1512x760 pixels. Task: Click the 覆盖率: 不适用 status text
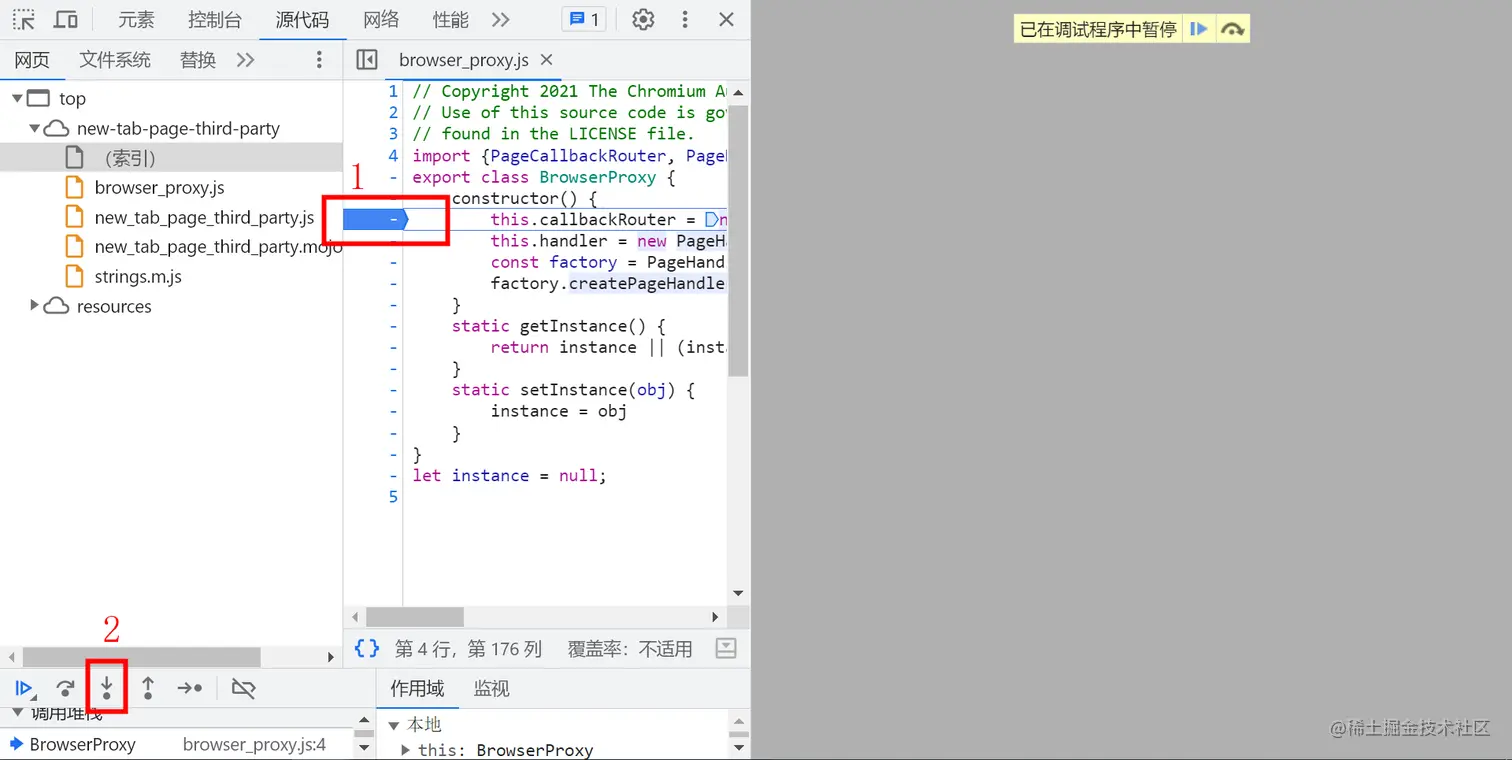point(630,649)
